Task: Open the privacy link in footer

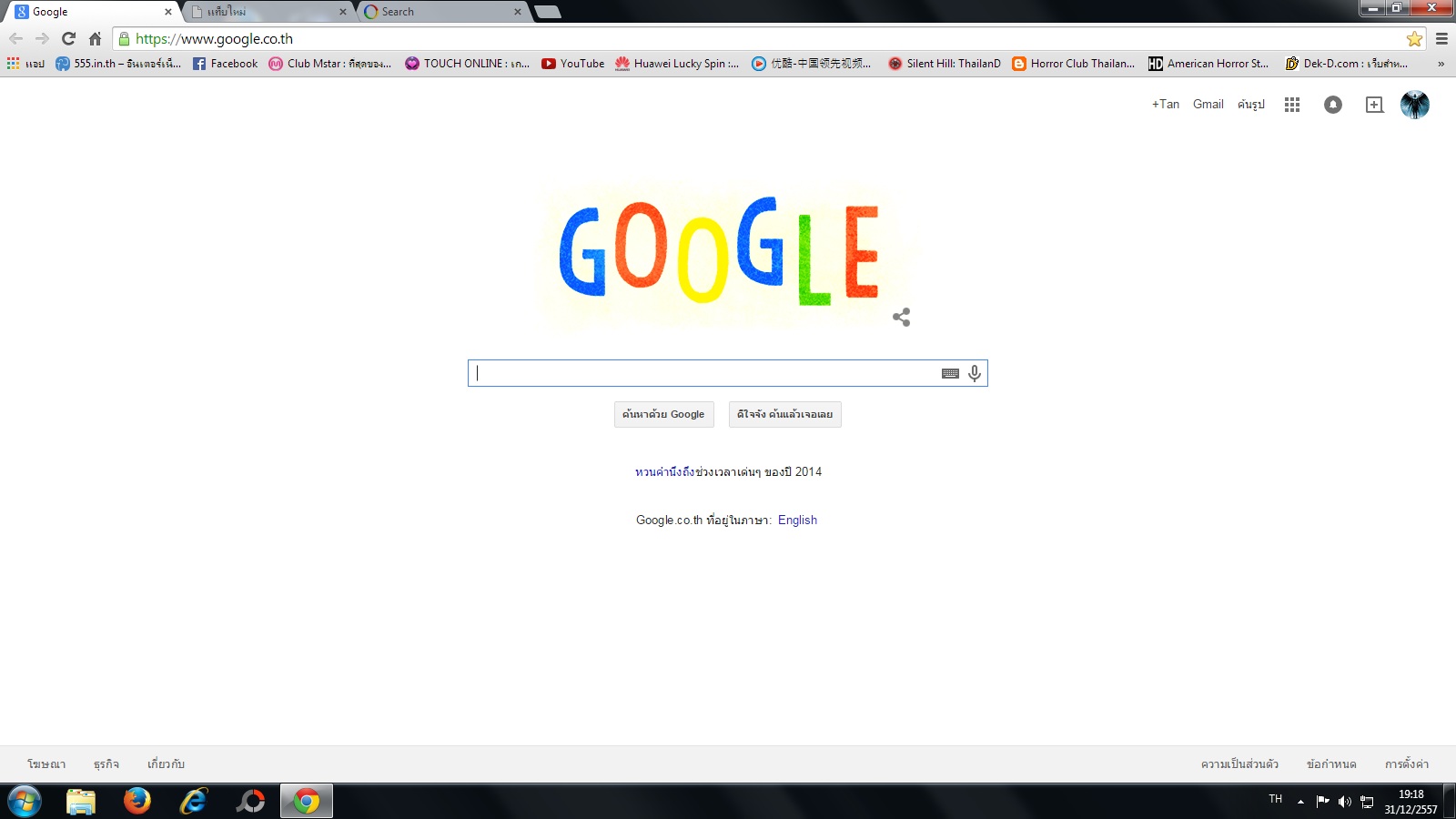Action: 1239,764
